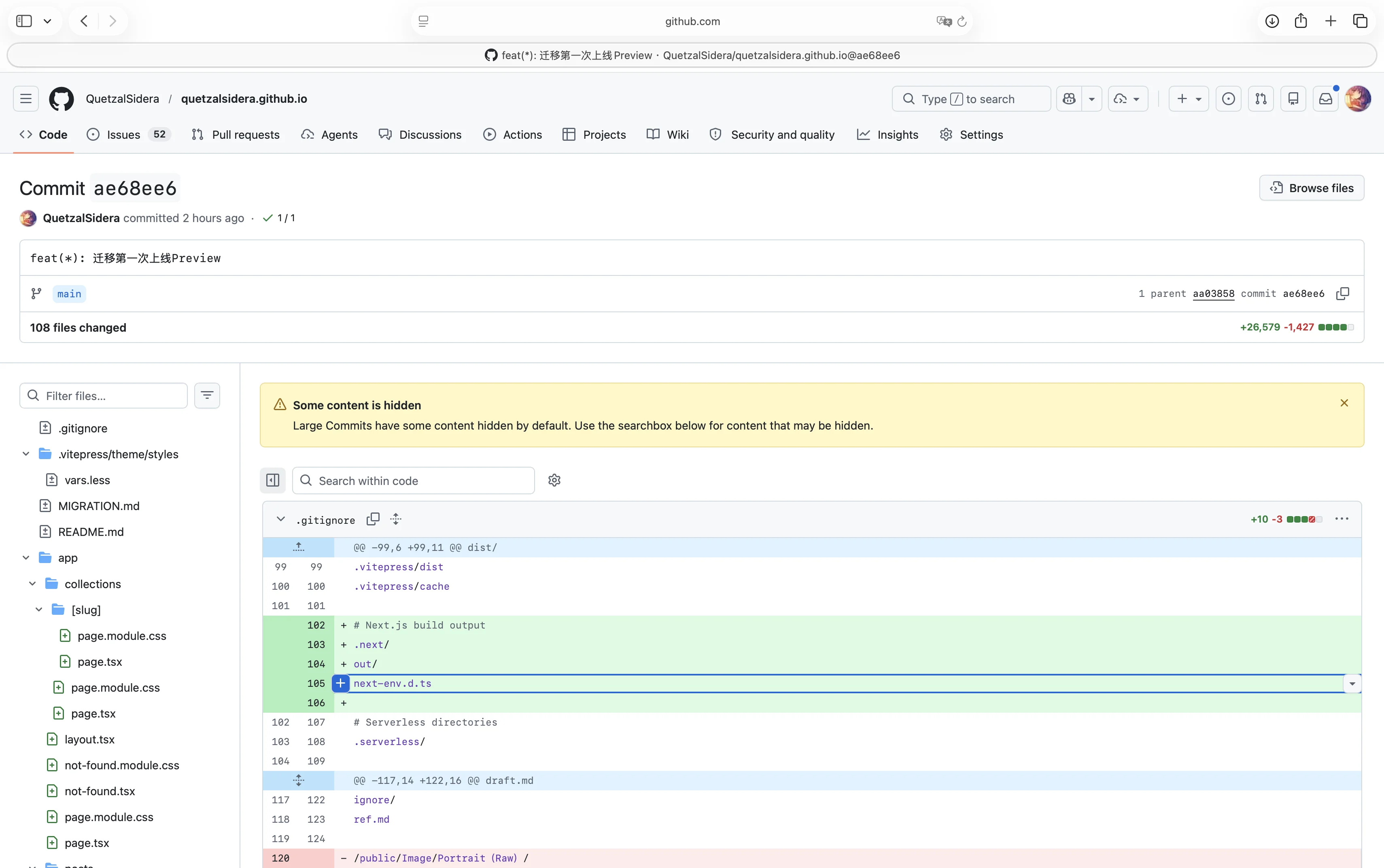Click Safari share button
Screen dimensions: 1384x868
1301,21
